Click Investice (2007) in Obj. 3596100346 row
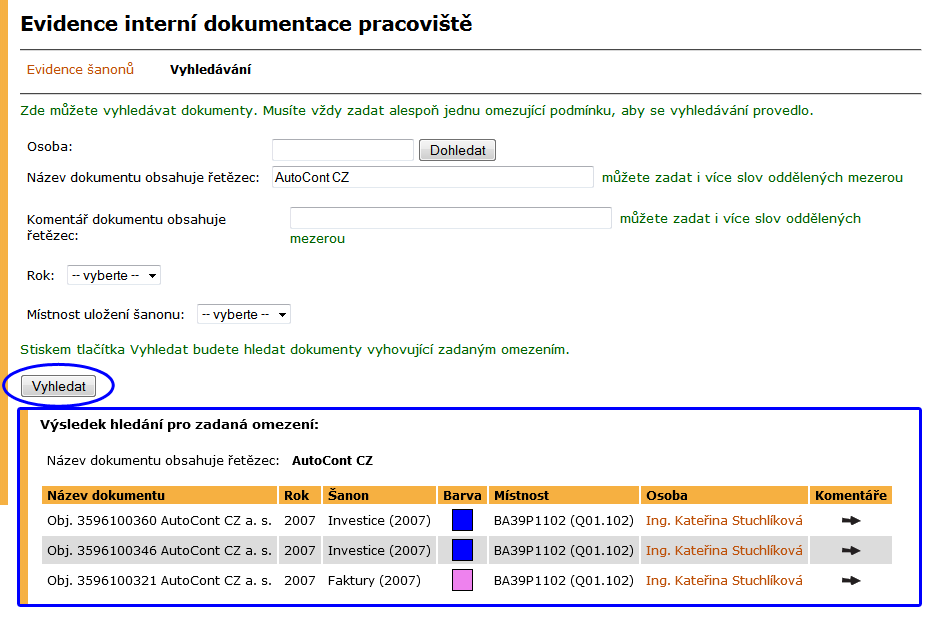 [379, 551]
